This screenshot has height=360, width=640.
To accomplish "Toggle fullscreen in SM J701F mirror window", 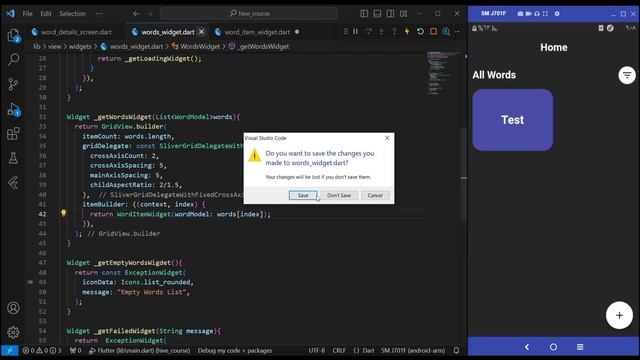I will pos(545,13).
